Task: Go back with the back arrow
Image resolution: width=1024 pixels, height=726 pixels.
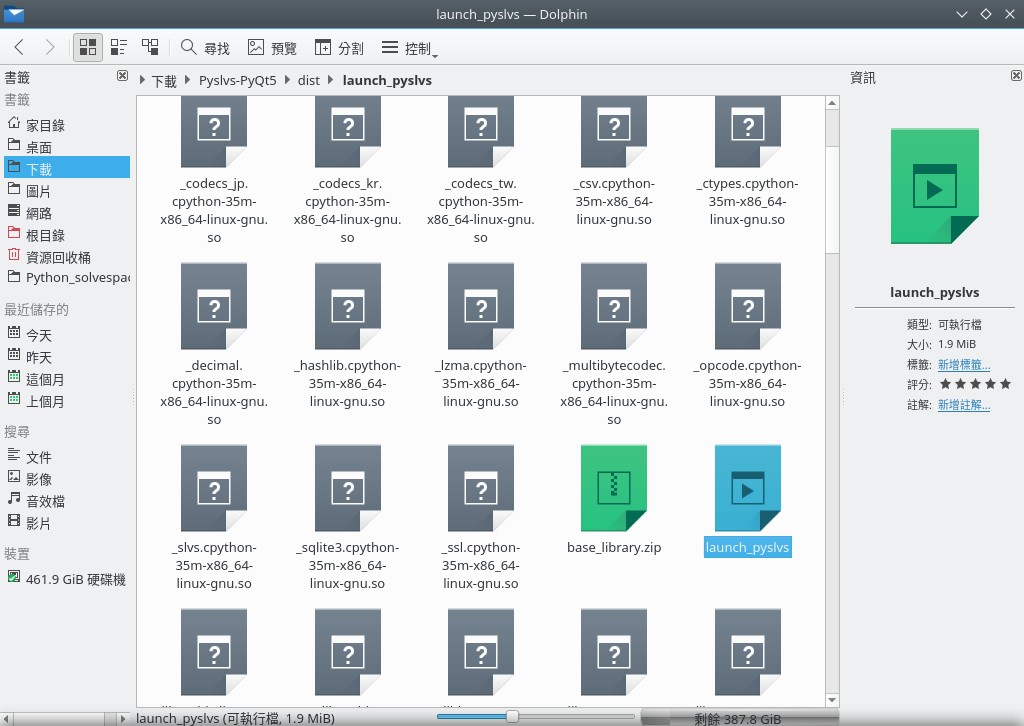Action: tap(20, 47)
